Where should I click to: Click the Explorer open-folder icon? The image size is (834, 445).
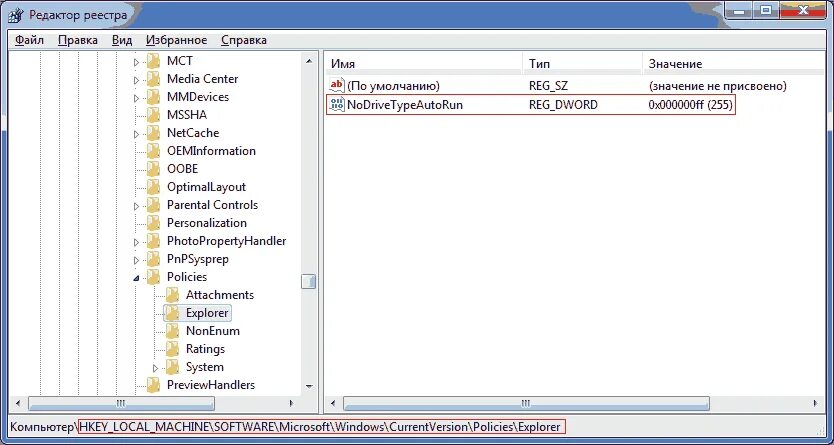point(172,313)
